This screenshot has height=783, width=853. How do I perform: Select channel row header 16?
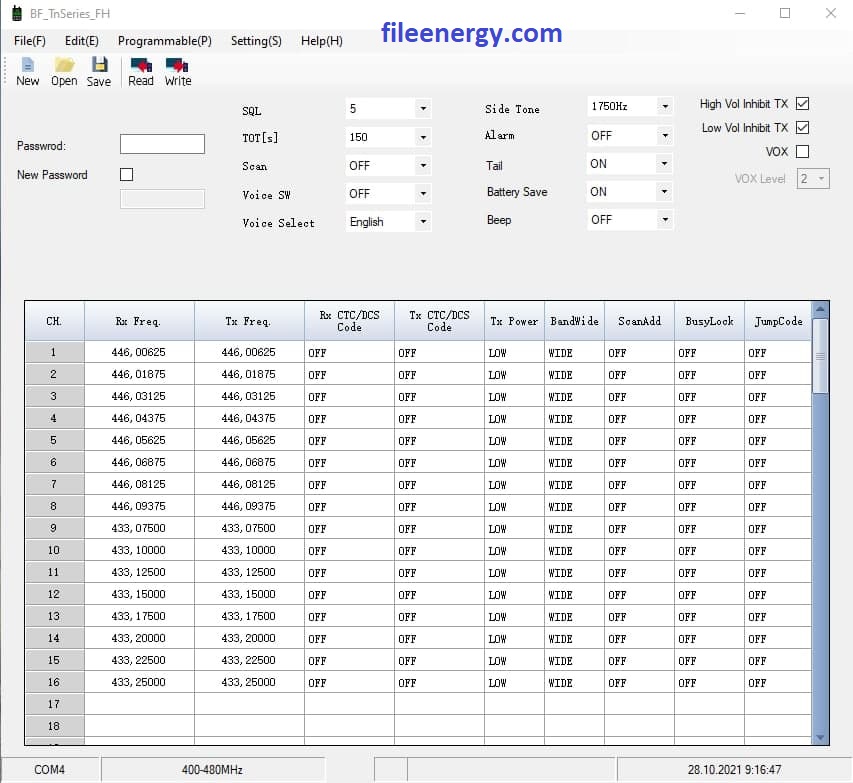click(x=54, y=682)
